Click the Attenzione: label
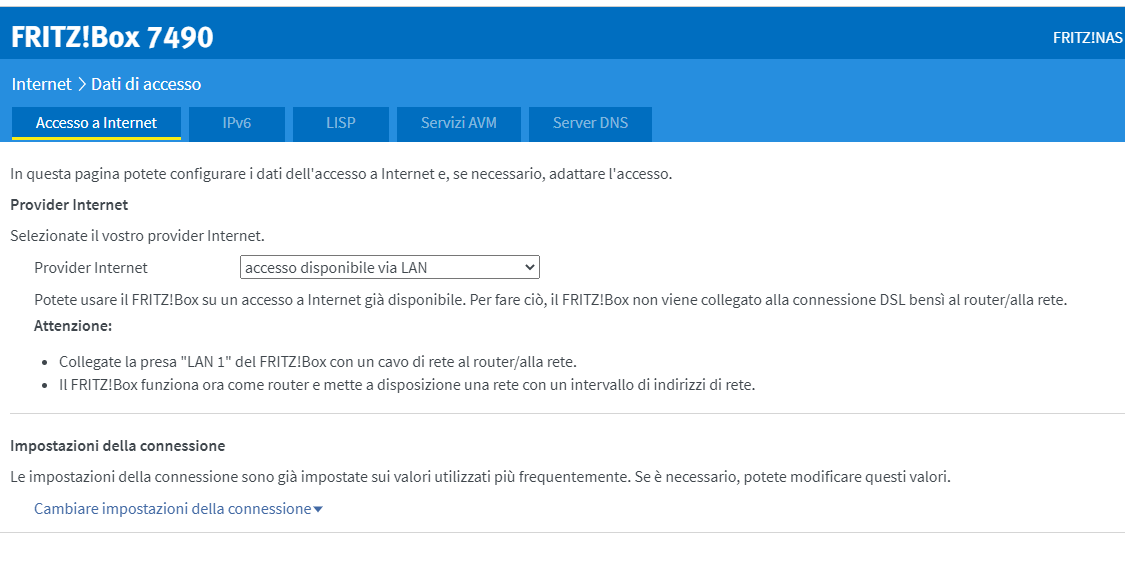Image resolution: width=1125 pixels, height=576 pixels. point(73,326)
